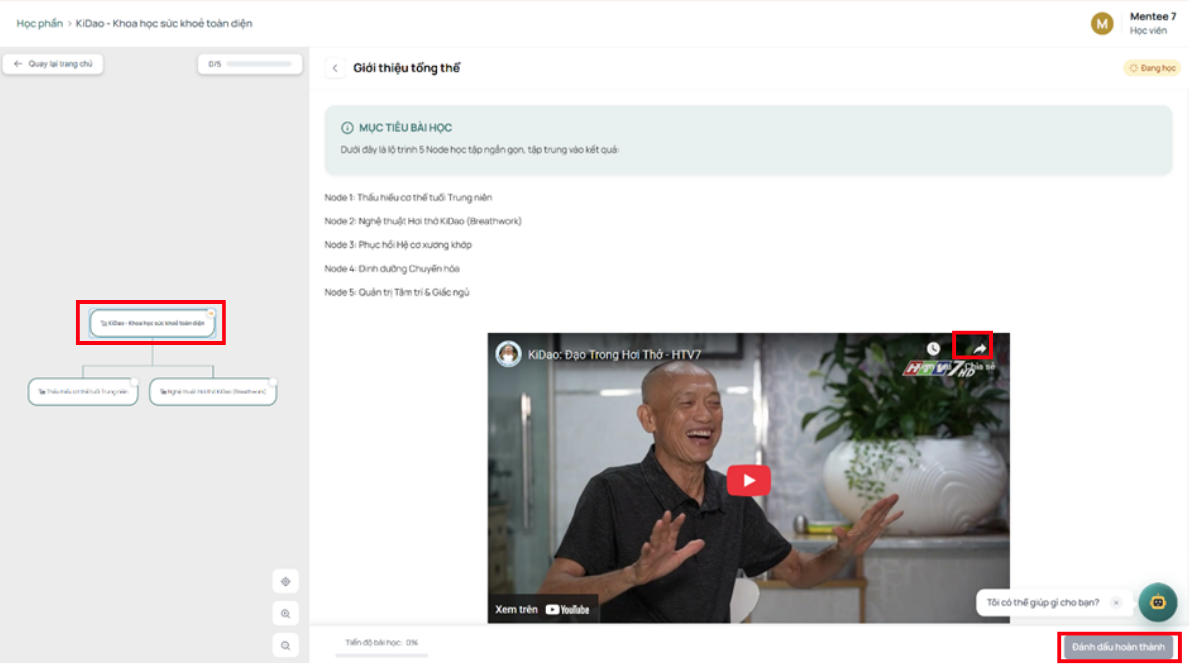This screenshot has height=664, width=1189.
Task: Click the M user avatar
Action: (1102, 23)
